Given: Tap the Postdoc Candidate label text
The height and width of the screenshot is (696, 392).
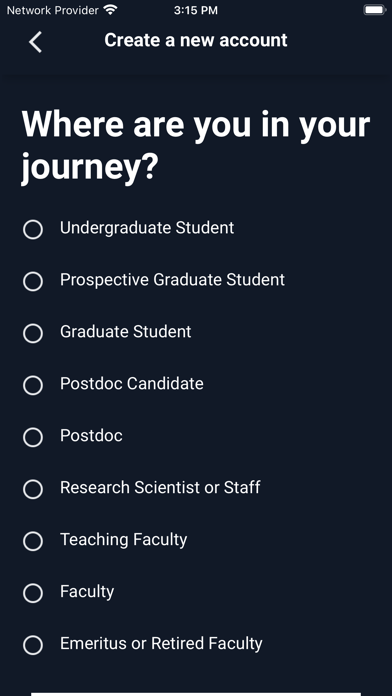Looking at the screenshot, I should tap(132, 384).
